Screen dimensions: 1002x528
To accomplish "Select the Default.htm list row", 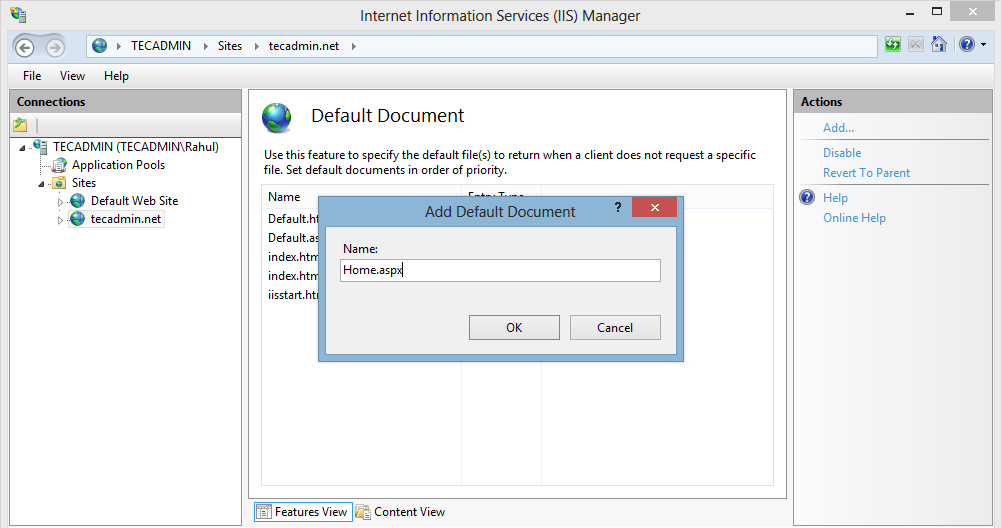I will 293,219.
